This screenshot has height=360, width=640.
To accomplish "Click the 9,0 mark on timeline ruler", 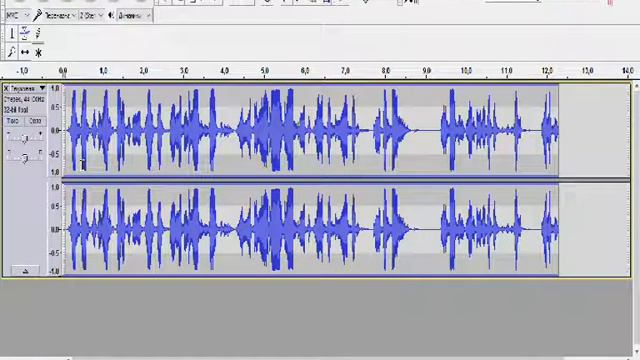I will [x=426, y=71].
